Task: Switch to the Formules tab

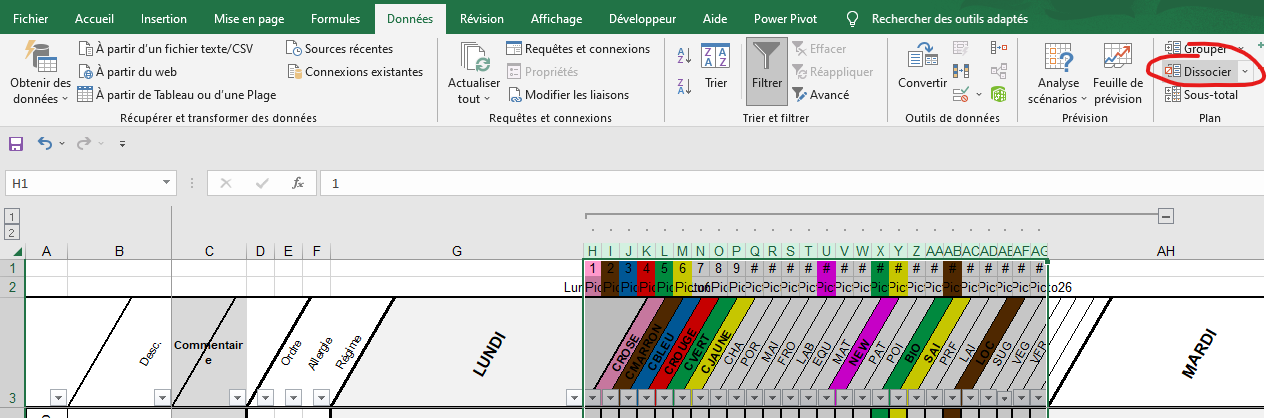Action: 335,18
